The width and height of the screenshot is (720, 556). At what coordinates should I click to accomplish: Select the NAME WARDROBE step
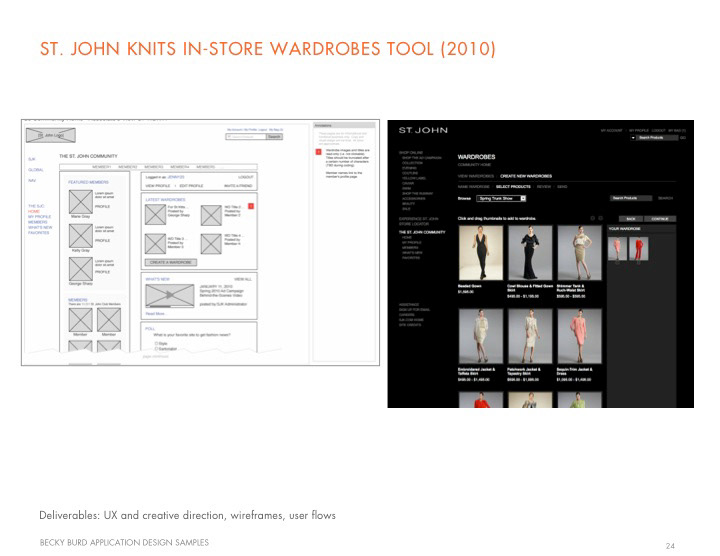[473, 187]
